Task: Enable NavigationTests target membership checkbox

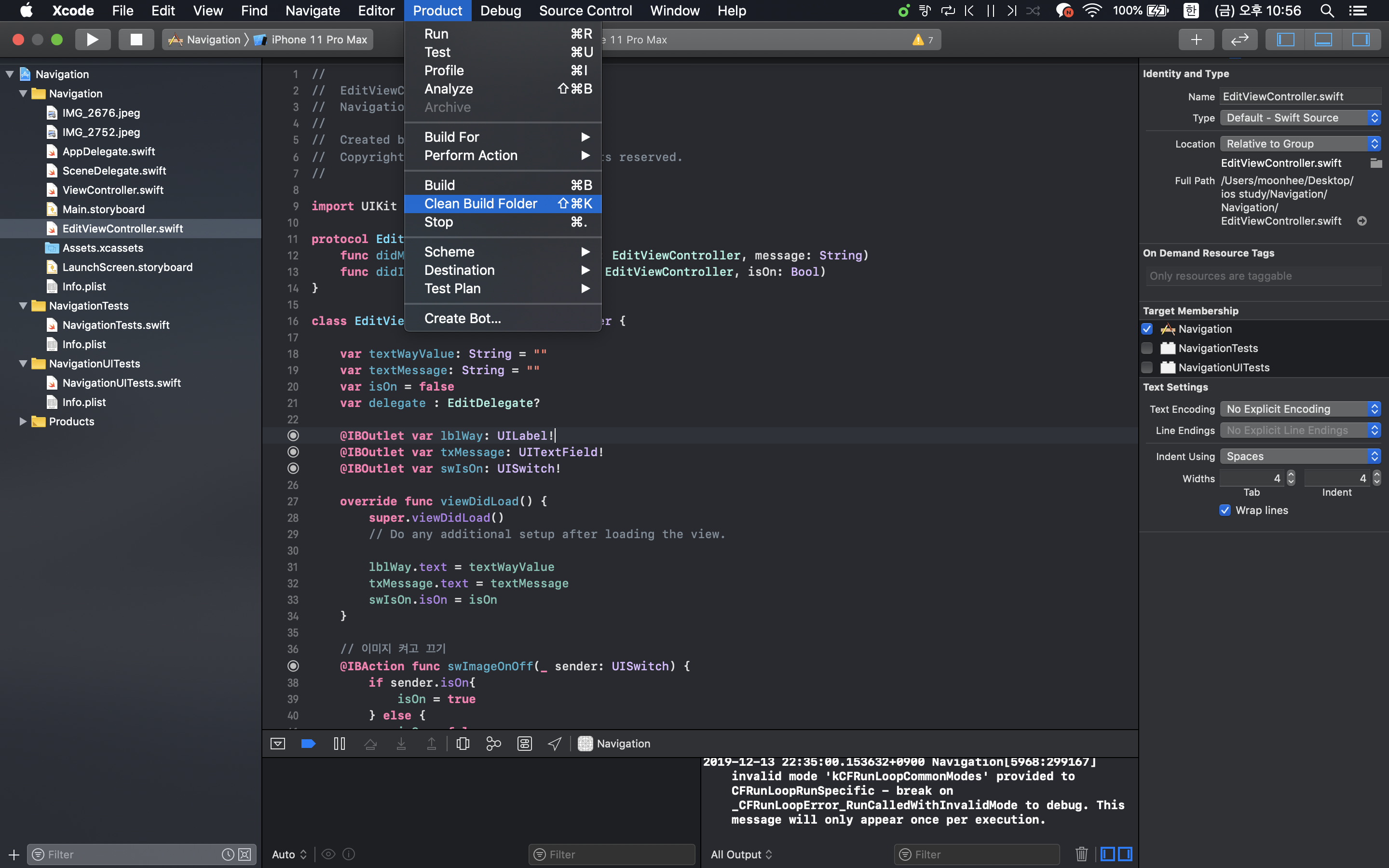Action: click(x=1147, y=349)
